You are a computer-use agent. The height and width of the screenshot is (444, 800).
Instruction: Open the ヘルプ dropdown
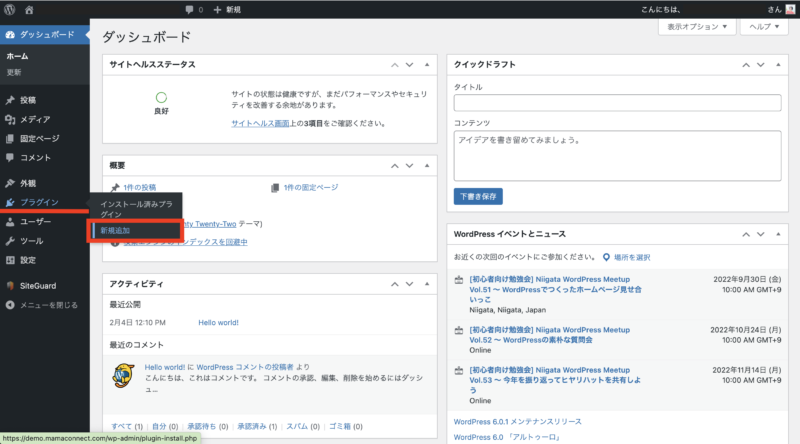764,27
